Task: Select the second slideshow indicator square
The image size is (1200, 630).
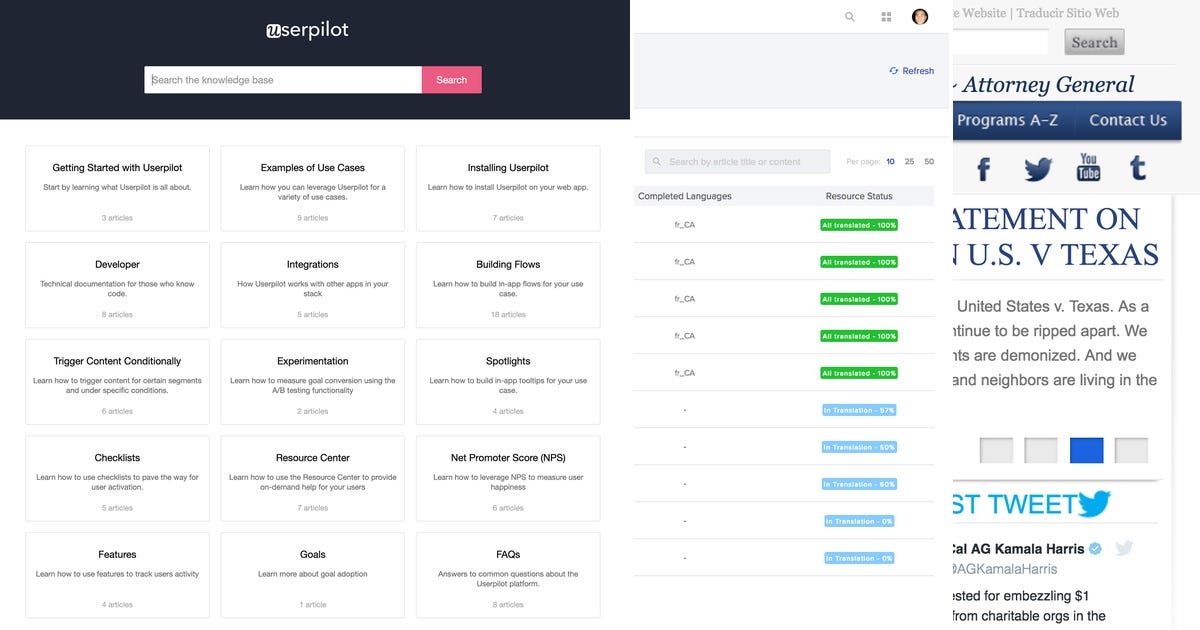Action: (1041, 451)
